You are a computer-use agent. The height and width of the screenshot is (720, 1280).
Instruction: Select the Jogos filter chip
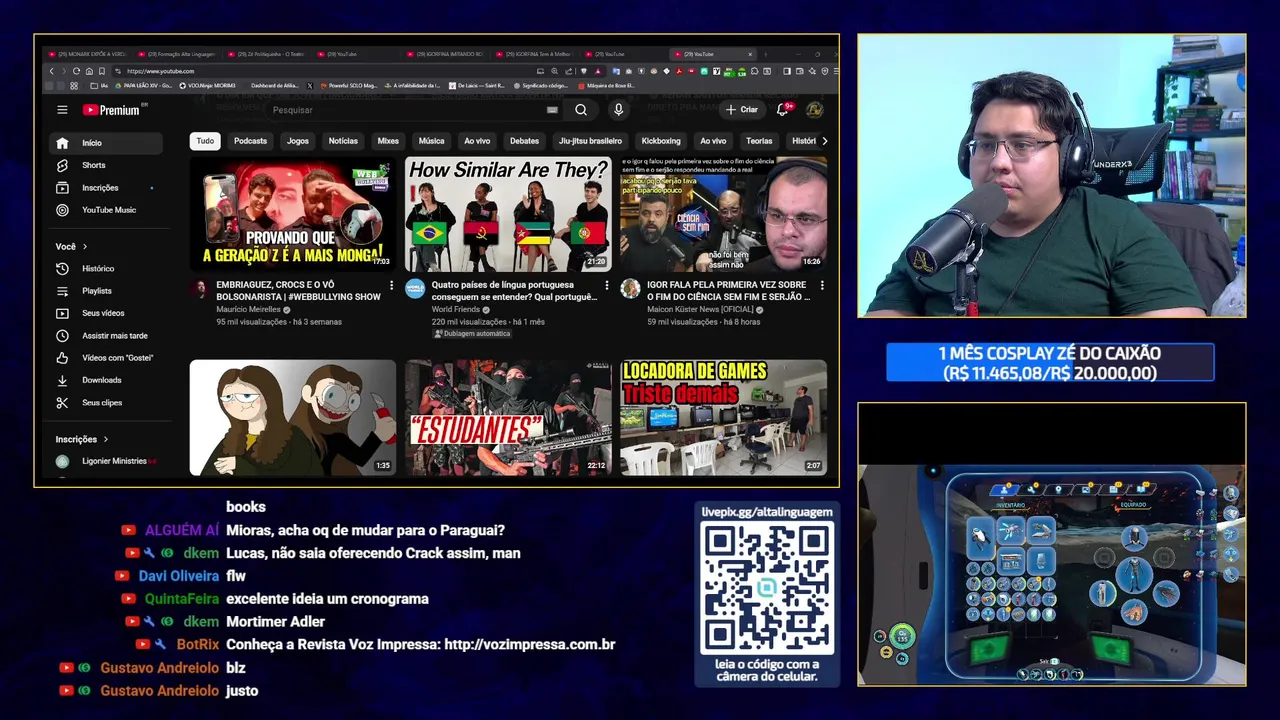pos(298,141)
